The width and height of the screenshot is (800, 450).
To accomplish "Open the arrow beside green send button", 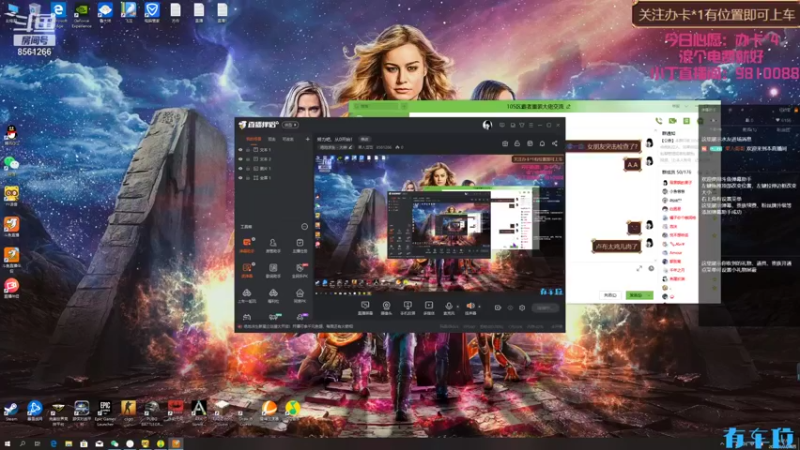I will tap(649, 295).
